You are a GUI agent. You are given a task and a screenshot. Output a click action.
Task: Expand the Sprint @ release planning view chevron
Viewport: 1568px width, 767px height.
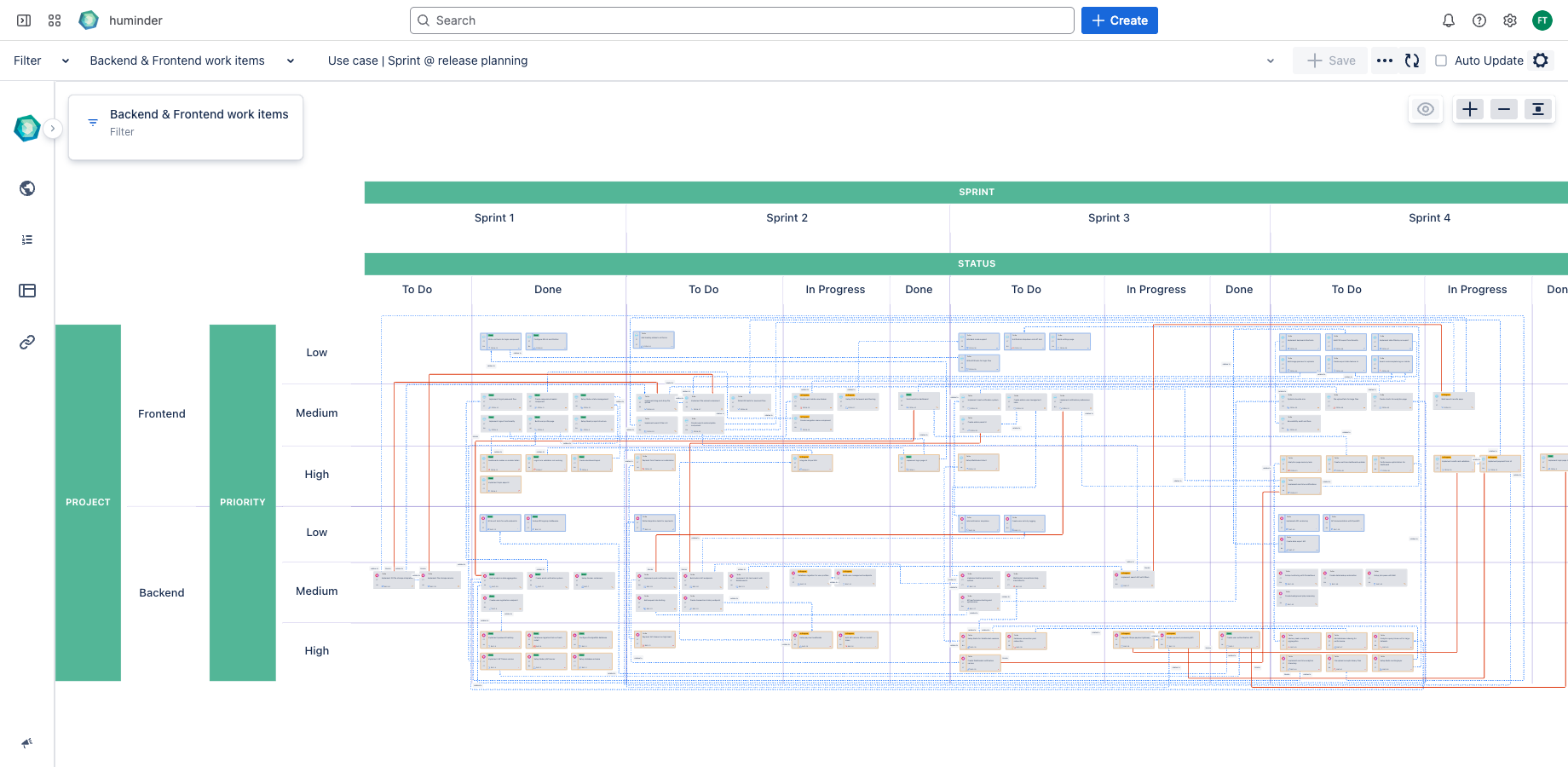coord(1270,61)
